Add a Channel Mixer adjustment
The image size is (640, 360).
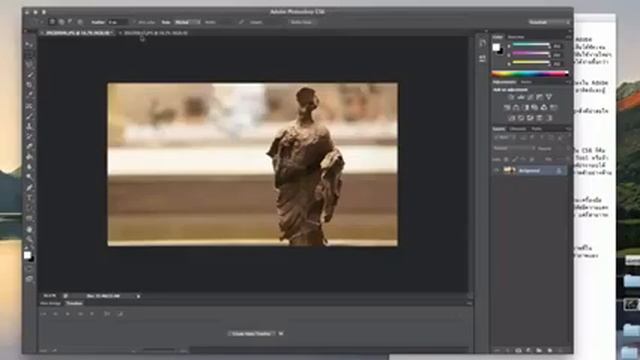click(544, 107)
